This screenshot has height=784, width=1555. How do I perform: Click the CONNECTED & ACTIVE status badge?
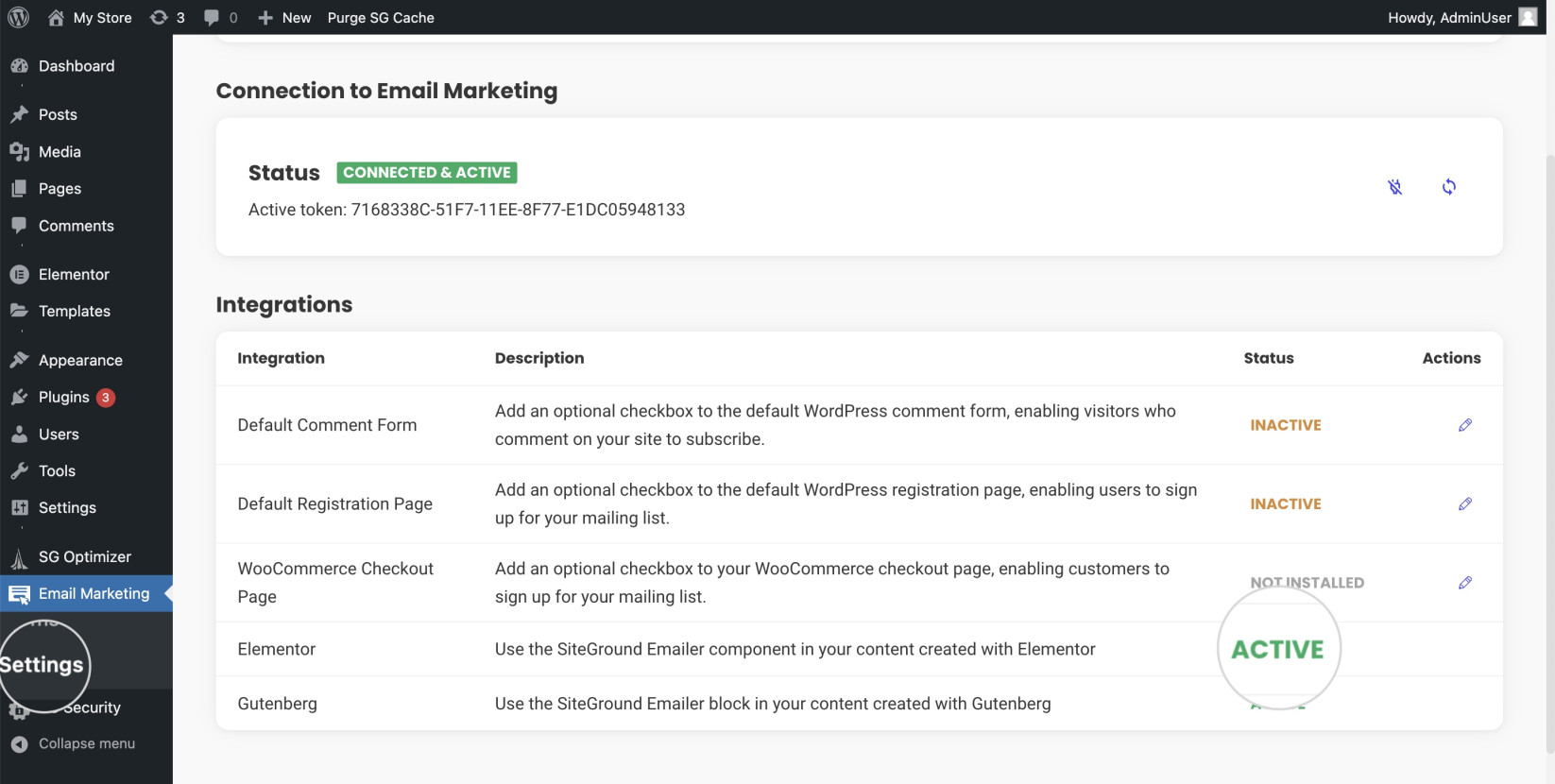click(427, 172)
